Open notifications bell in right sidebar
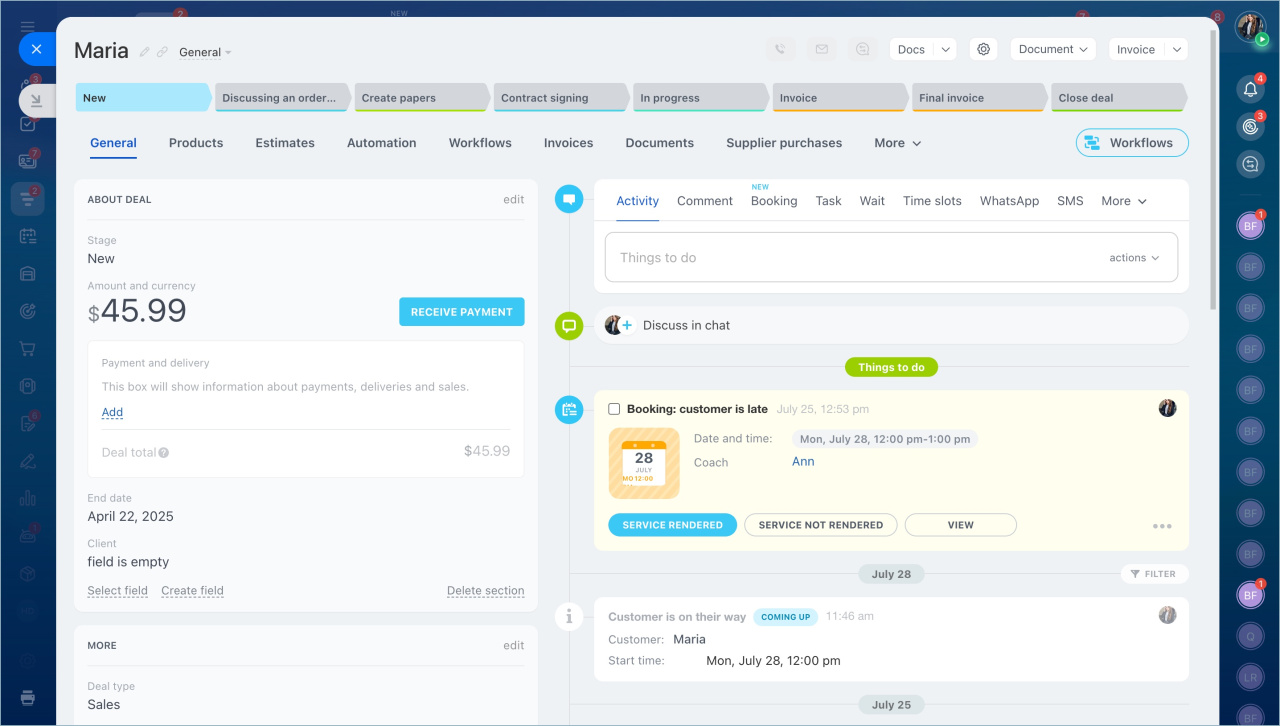Image resolution: width=1280 pixels, height=726 pixels. coord(1250,89)
